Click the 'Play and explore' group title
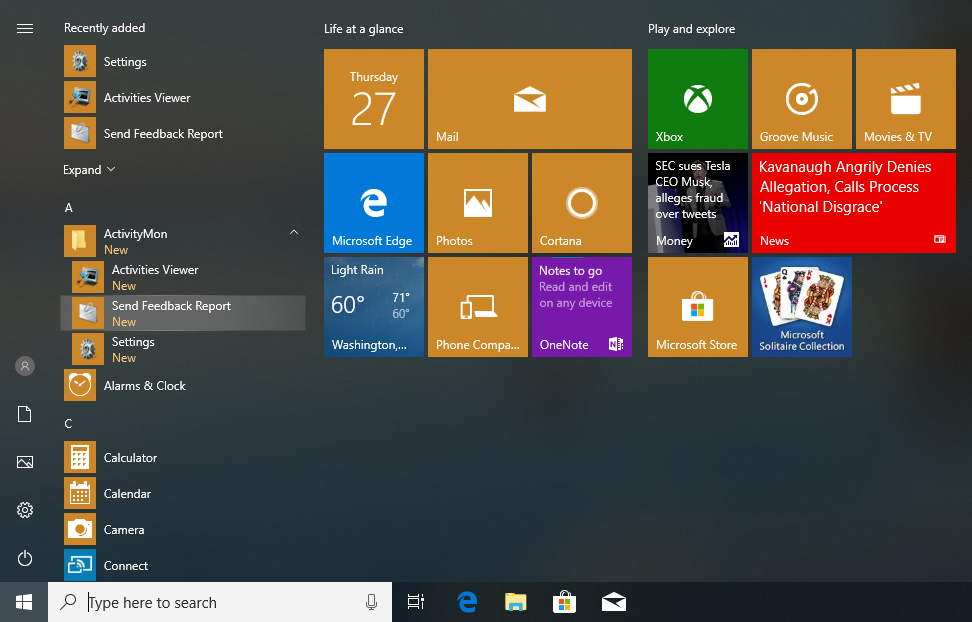The image size is (972, 622). click(x=691, y=29)
